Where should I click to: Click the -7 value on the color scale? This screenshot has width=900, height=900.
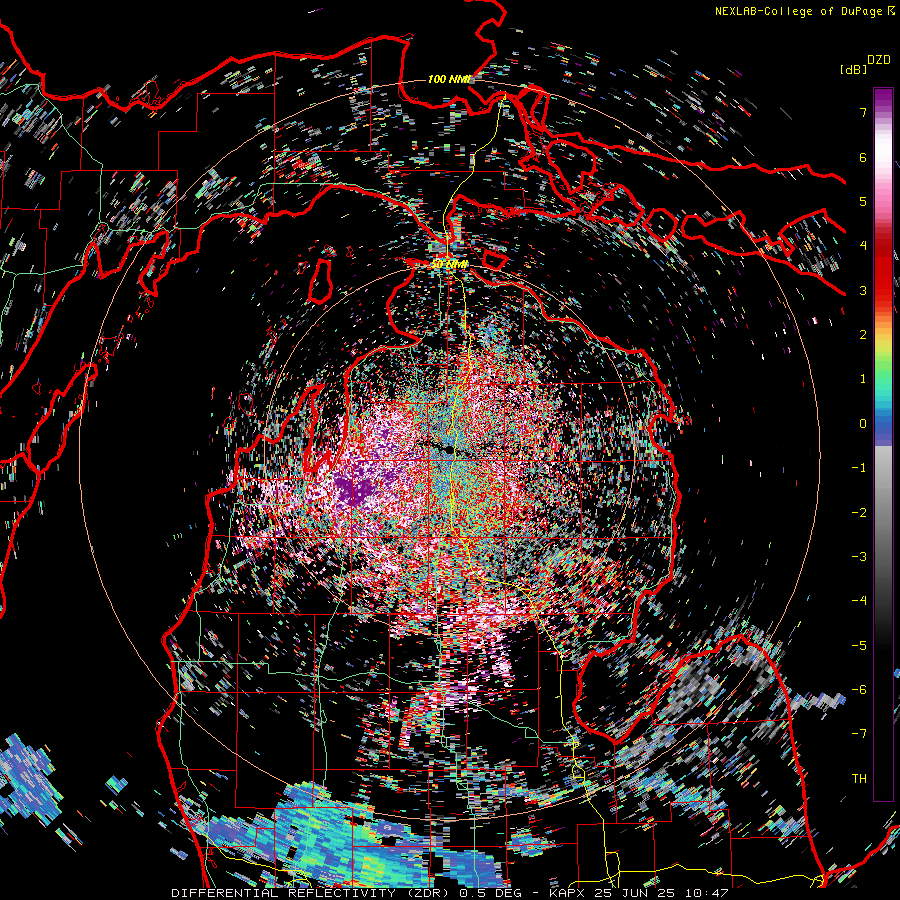859,734
